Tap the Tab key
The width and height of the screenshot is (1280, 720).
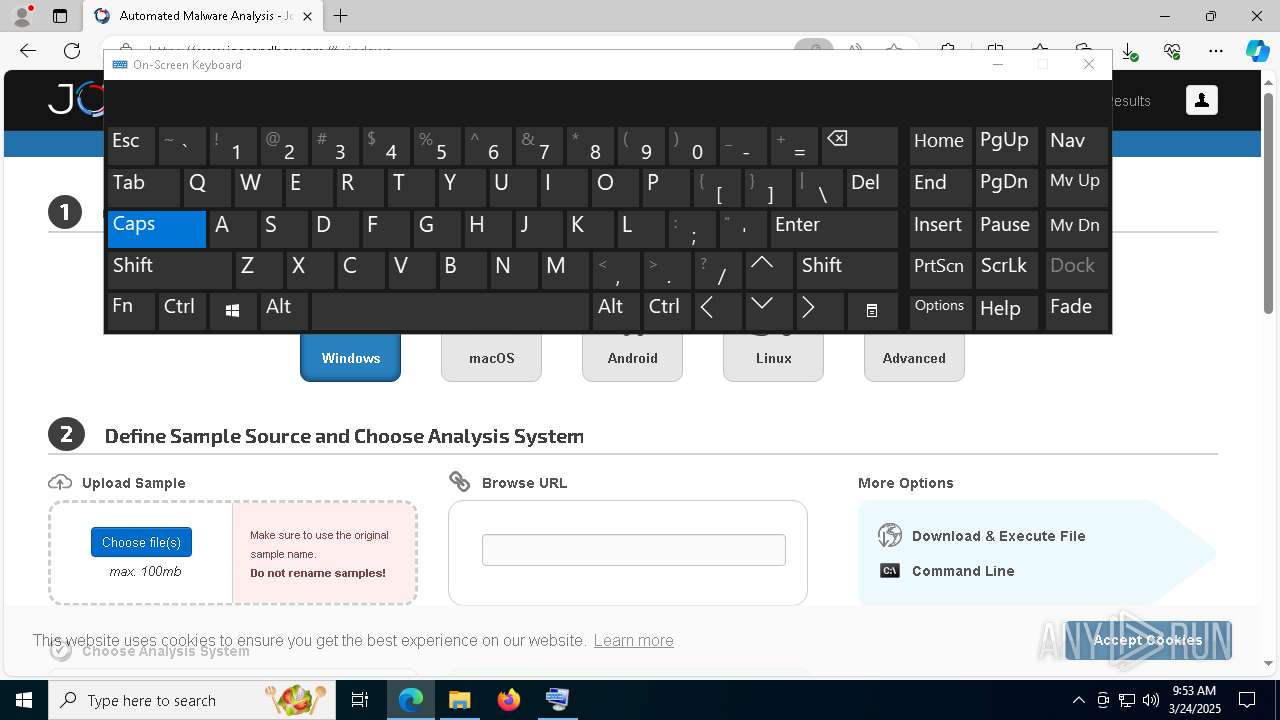click(144, 187)
